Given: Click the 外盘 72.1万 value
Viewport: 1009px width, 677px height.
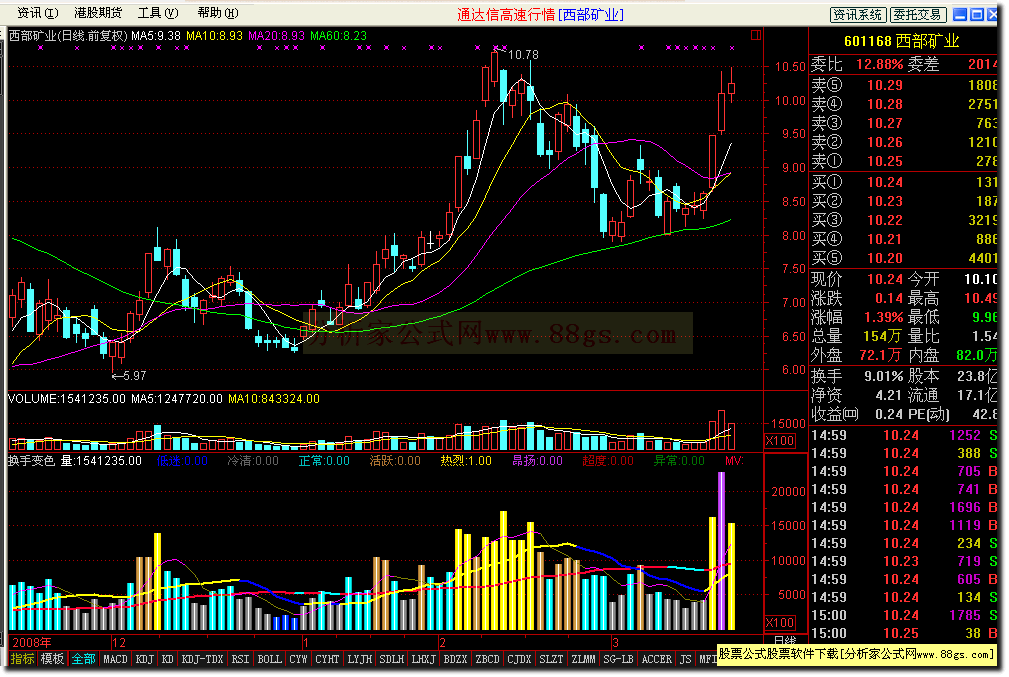Looking at the screenshot, I should click(880, 355).
